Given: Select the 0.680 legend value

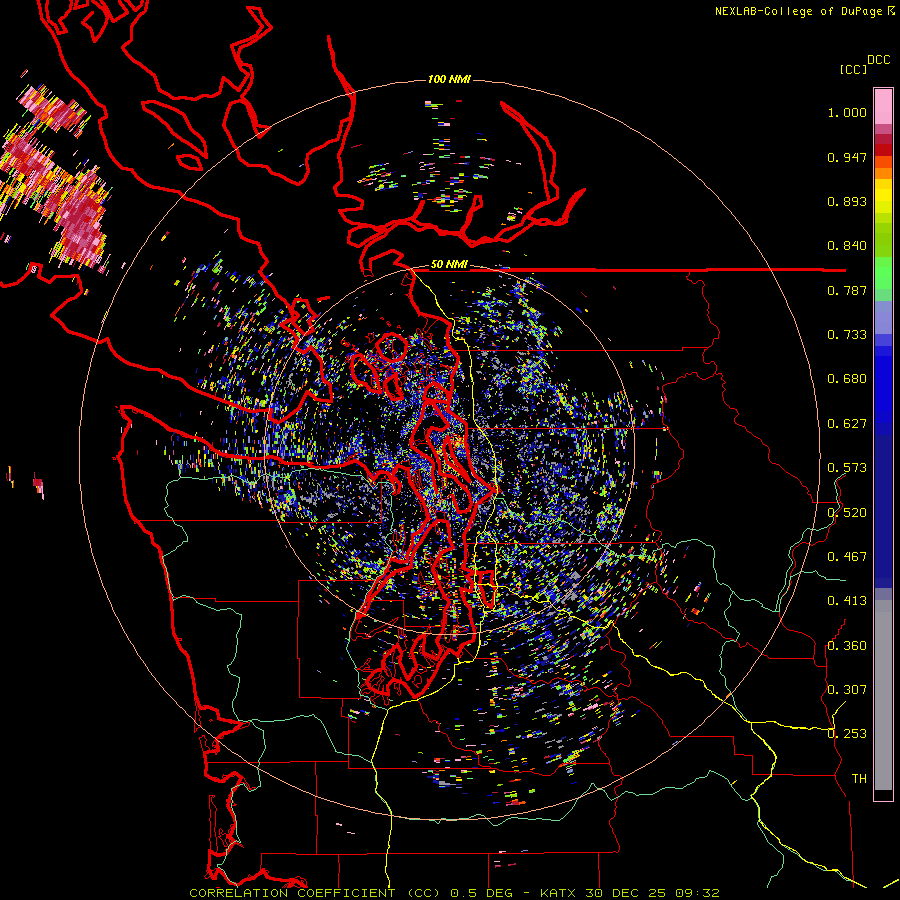Looking at the screenshot, I should [x=847, y=379].
